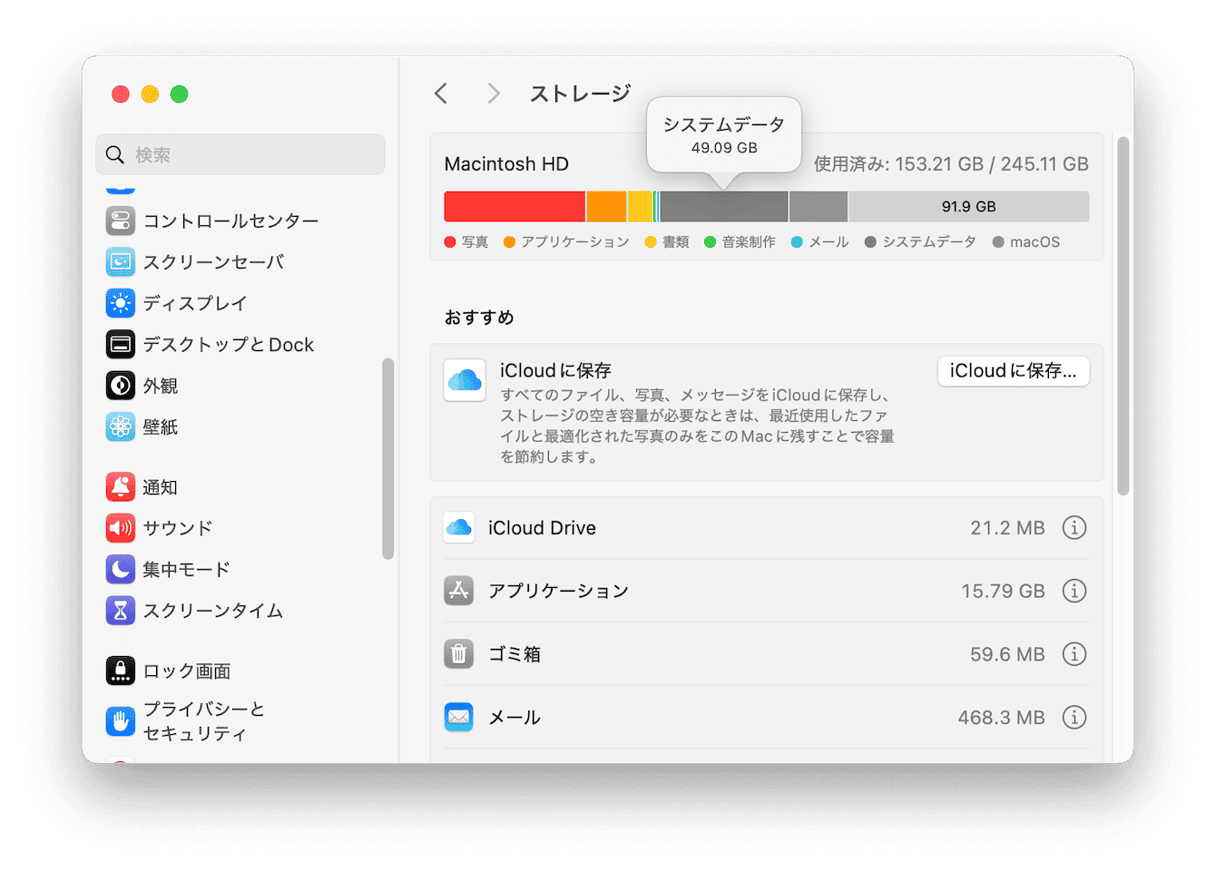Click the iCloudに保存 button

(1013, 371)
